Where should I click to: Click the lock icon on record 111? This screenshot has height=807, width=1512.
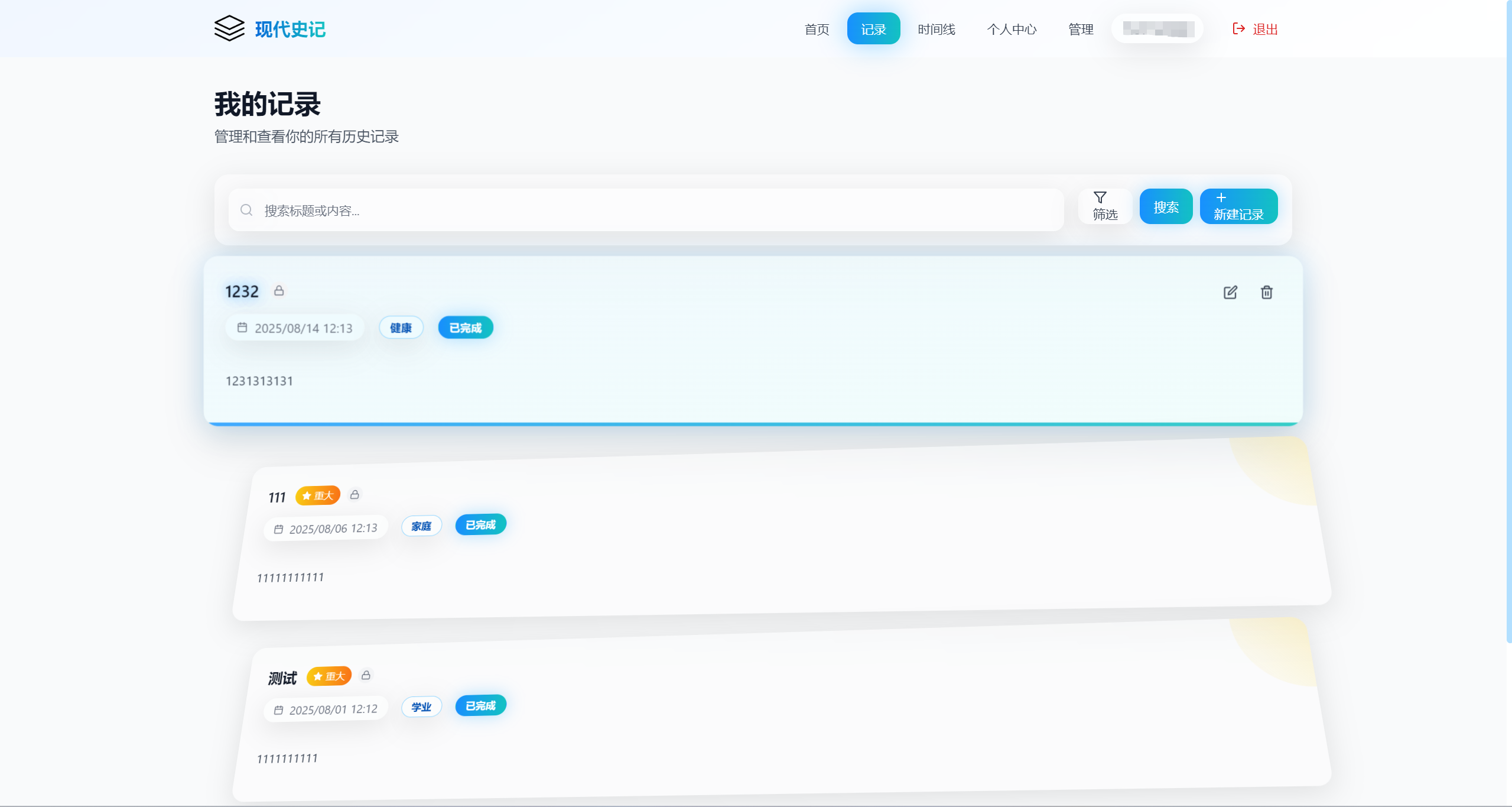[355, 494]
